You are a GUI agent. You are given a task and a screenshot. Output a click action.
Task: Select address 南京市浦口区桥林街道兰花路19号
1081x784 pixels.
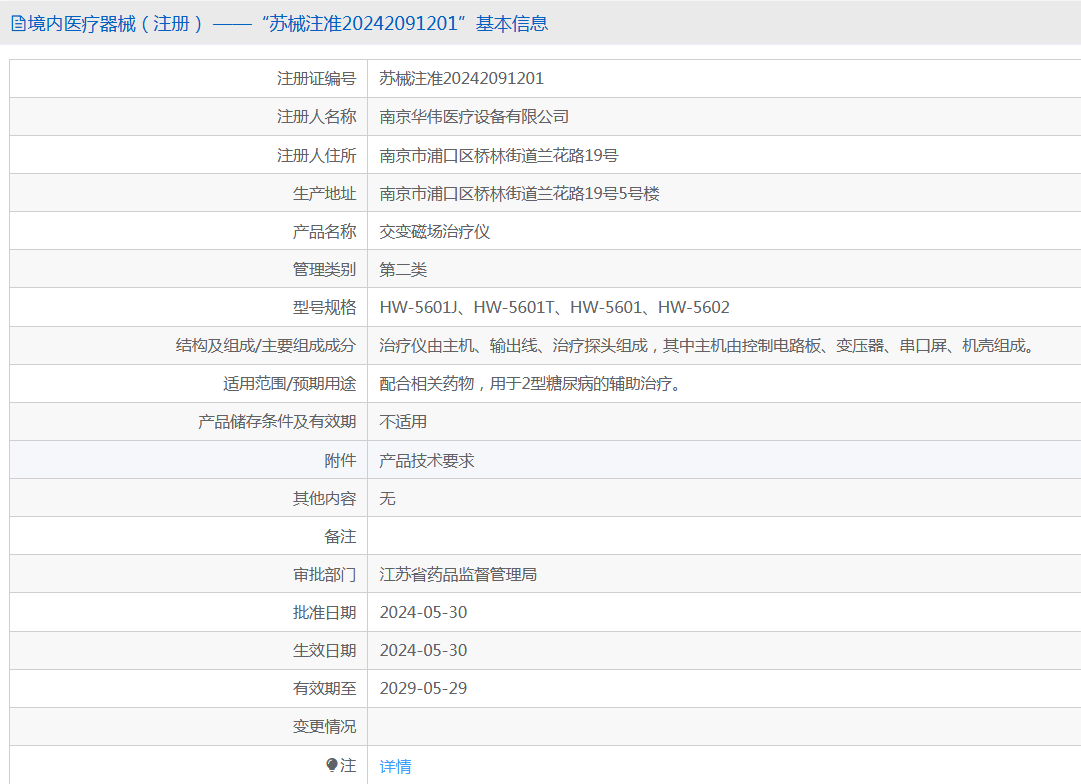coord(498,155)
